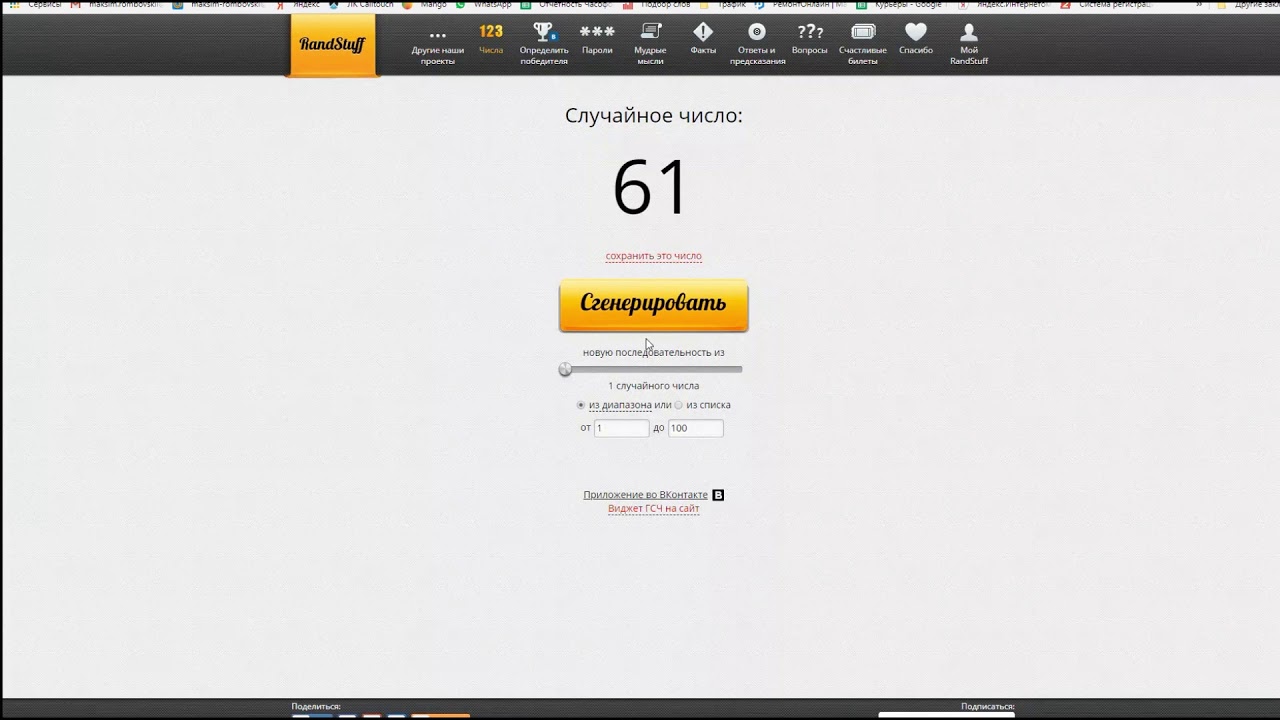1280x720 pixels.
Task: Open the Приложение во ВКонтакте link
Action: pos(645,495)
